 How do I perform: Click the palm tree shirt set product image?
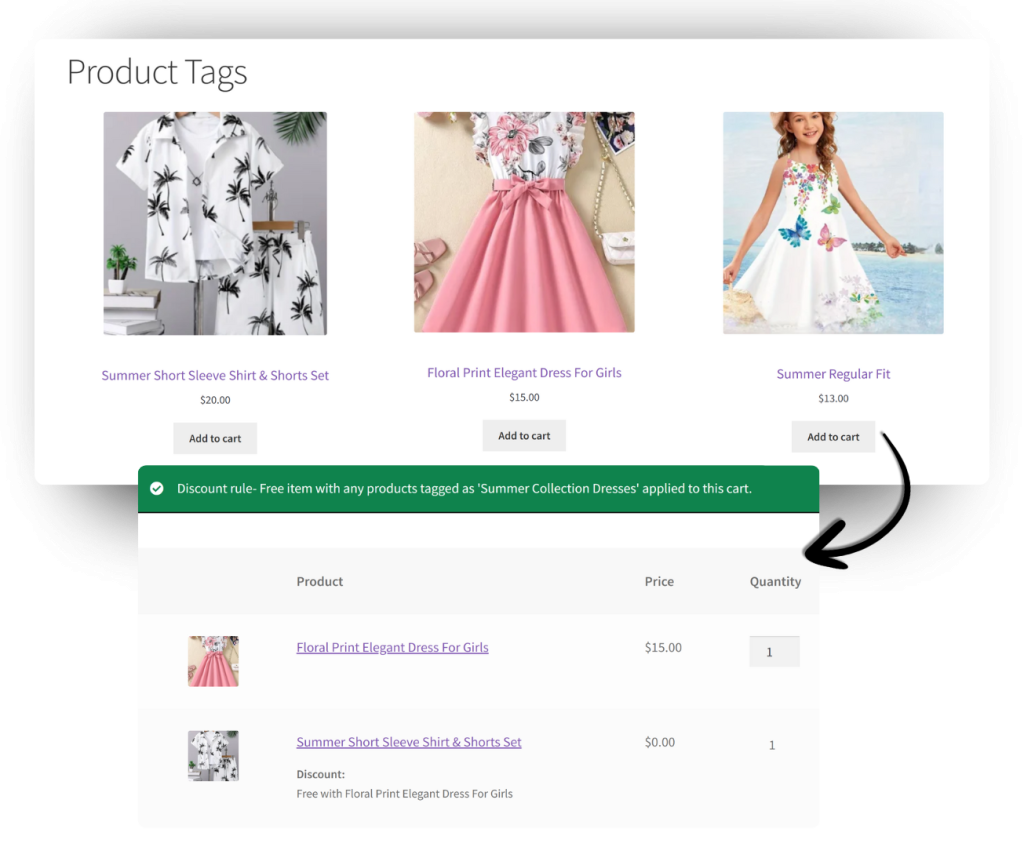coord(214,223)
